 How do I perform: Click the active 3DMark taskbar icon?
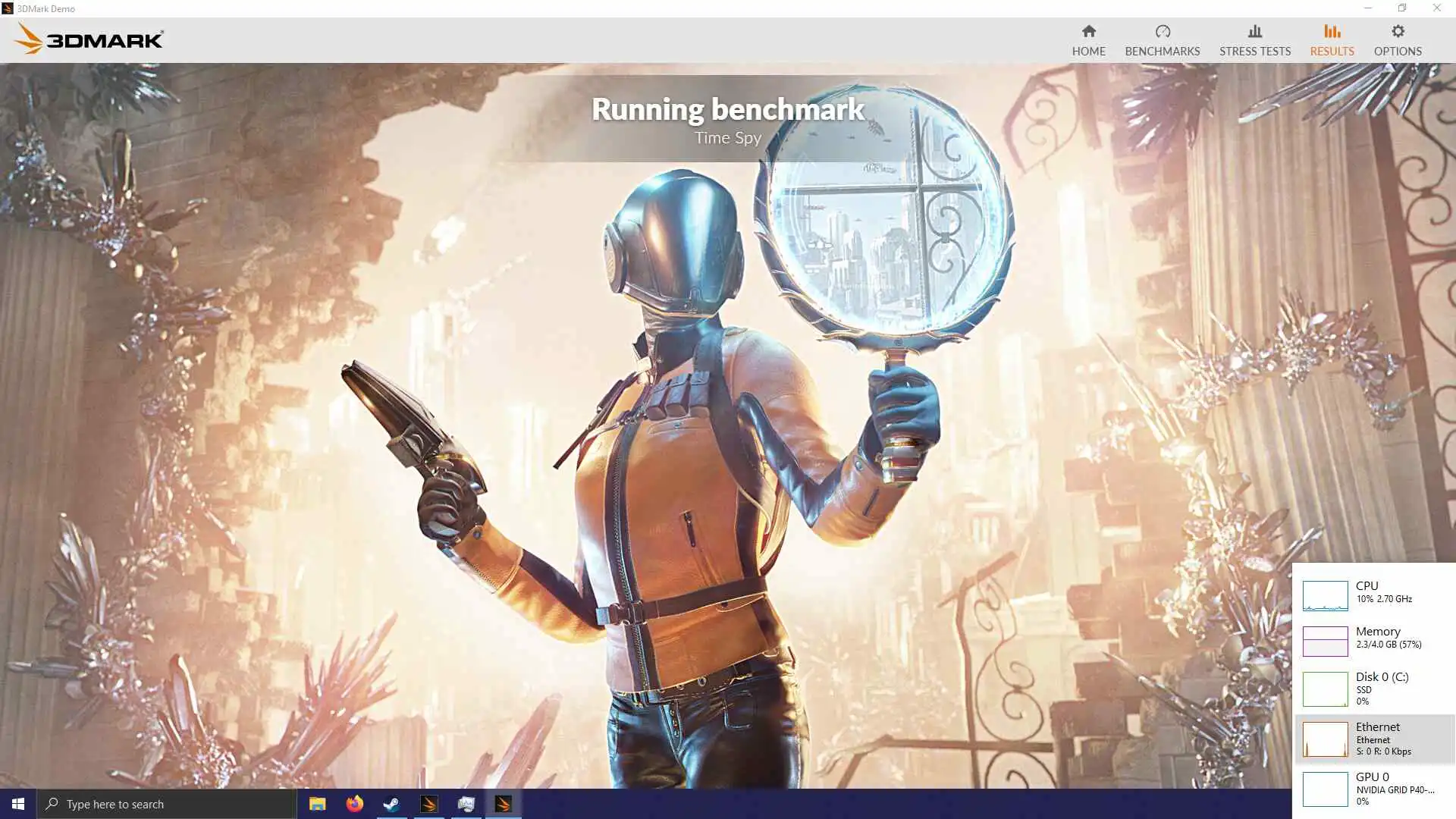pyautogui.click(x=503, y=804)
